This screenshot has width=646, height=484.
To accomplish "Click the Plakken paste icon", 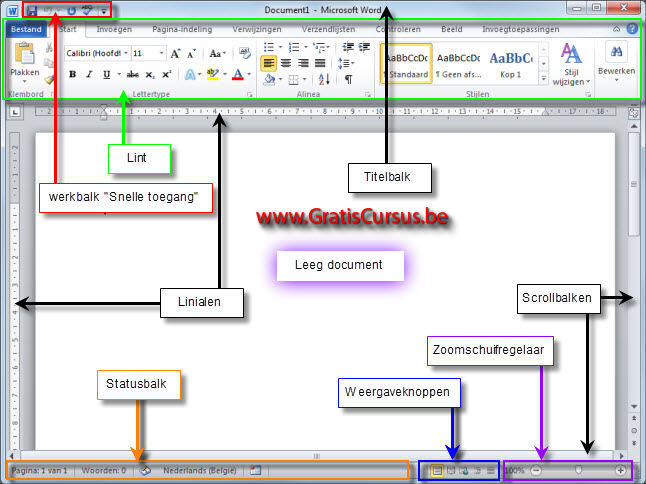I will coord(24,54).
